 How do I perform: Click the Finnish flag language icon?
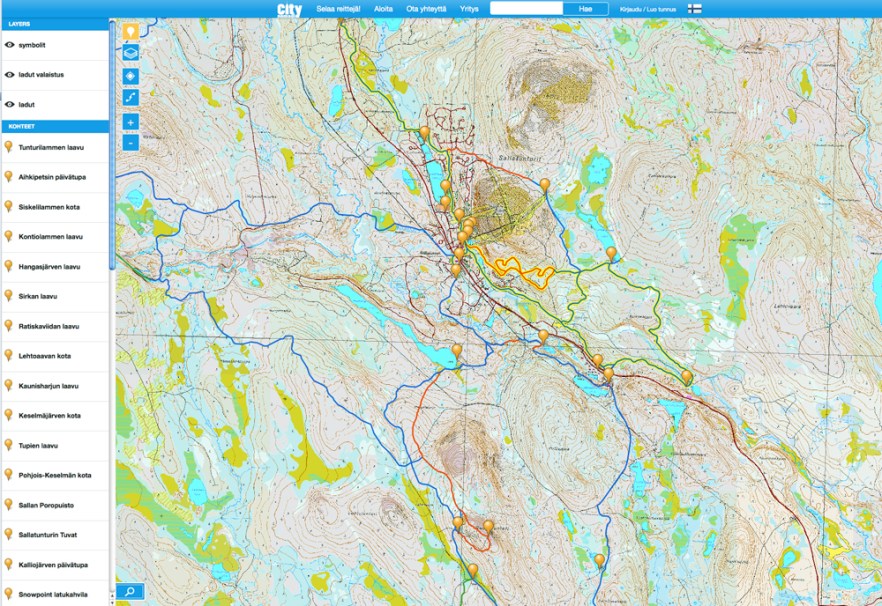tap(692, 8)
